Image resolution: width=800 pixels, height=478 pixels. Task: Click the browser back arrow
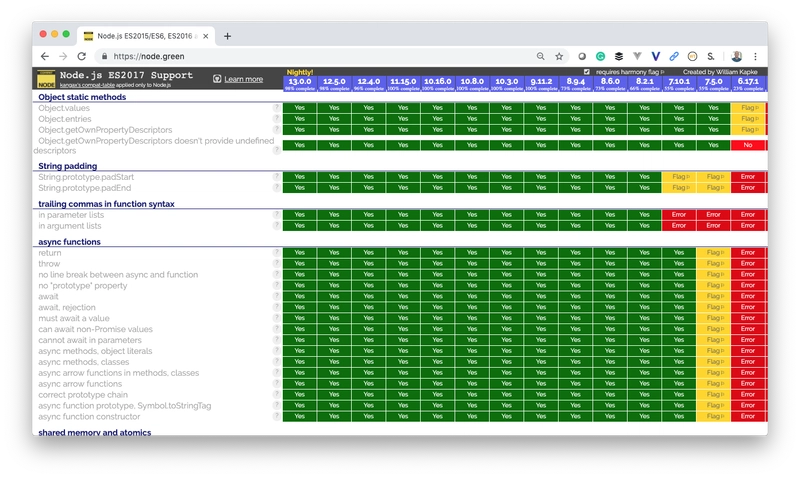[x=43, y=57]
